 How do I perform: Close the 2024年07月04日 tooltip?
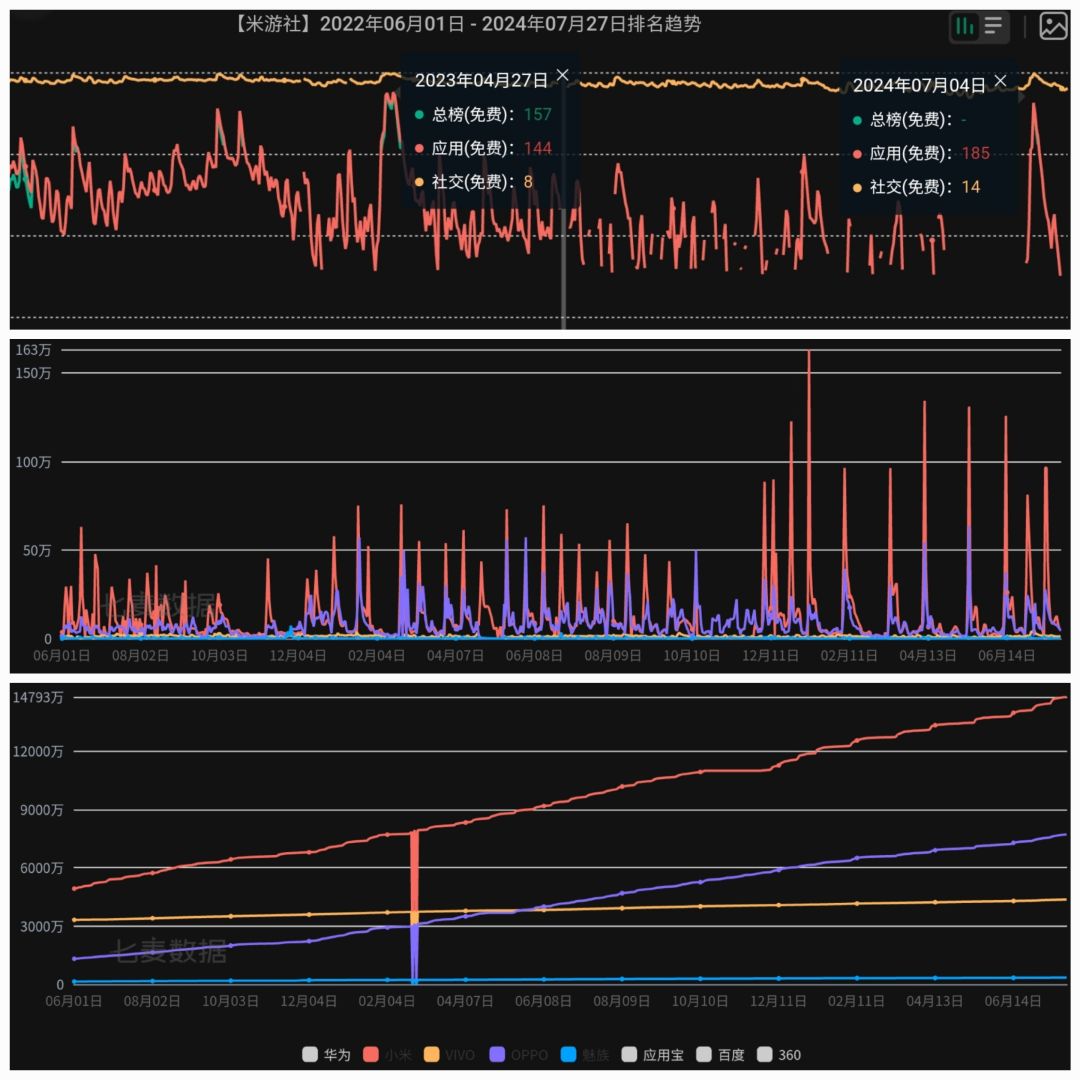(1001, 81)
